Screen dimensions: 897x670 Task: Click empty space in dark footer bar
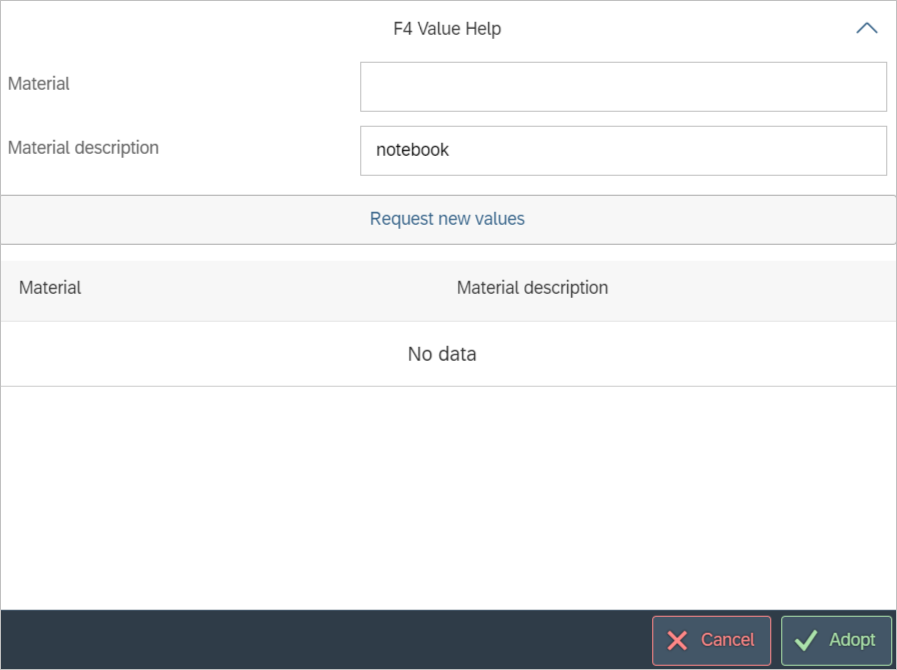pos(320,640)
